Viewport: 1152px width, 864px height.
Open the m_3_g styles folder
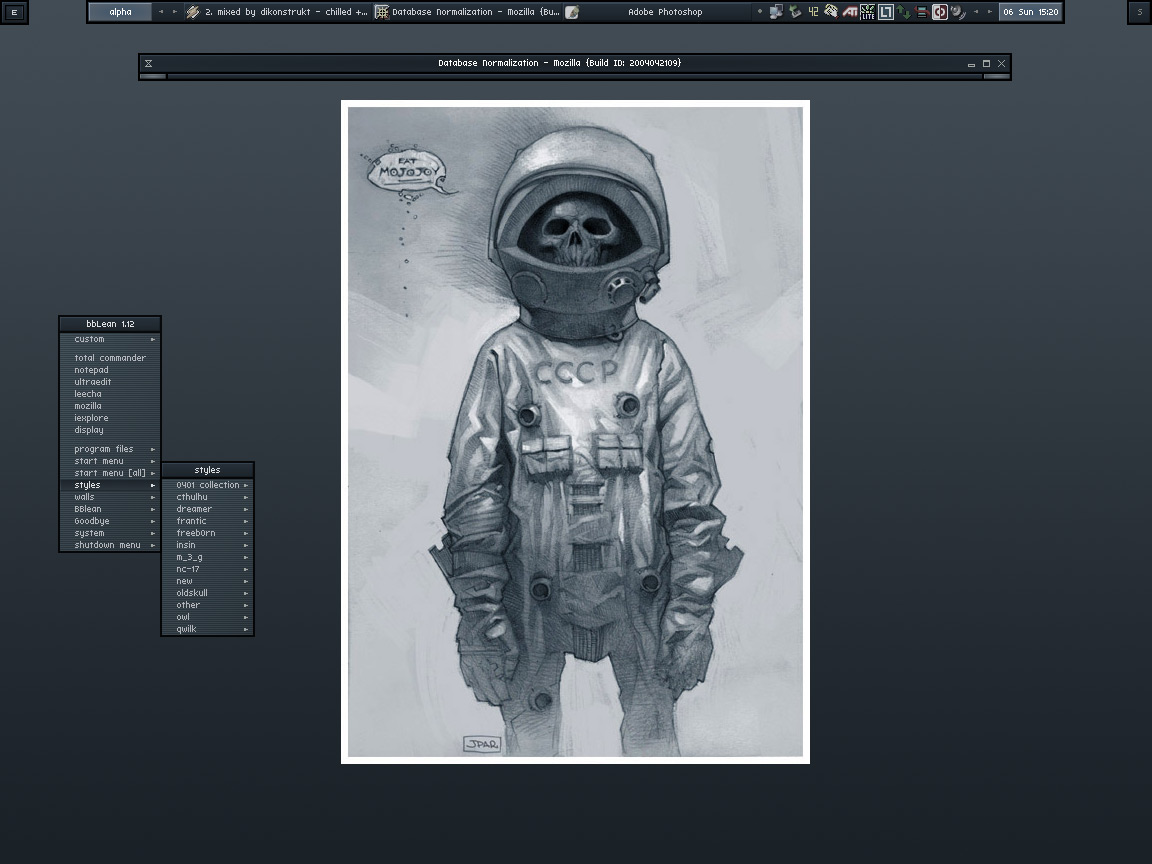(x=208, y=557)
